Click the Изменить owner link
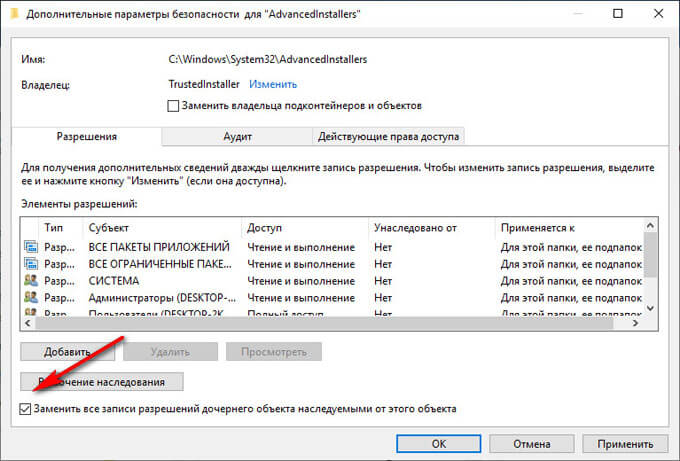Image resolution: width=680 pixels, height=461 pixels. [273, 84]
